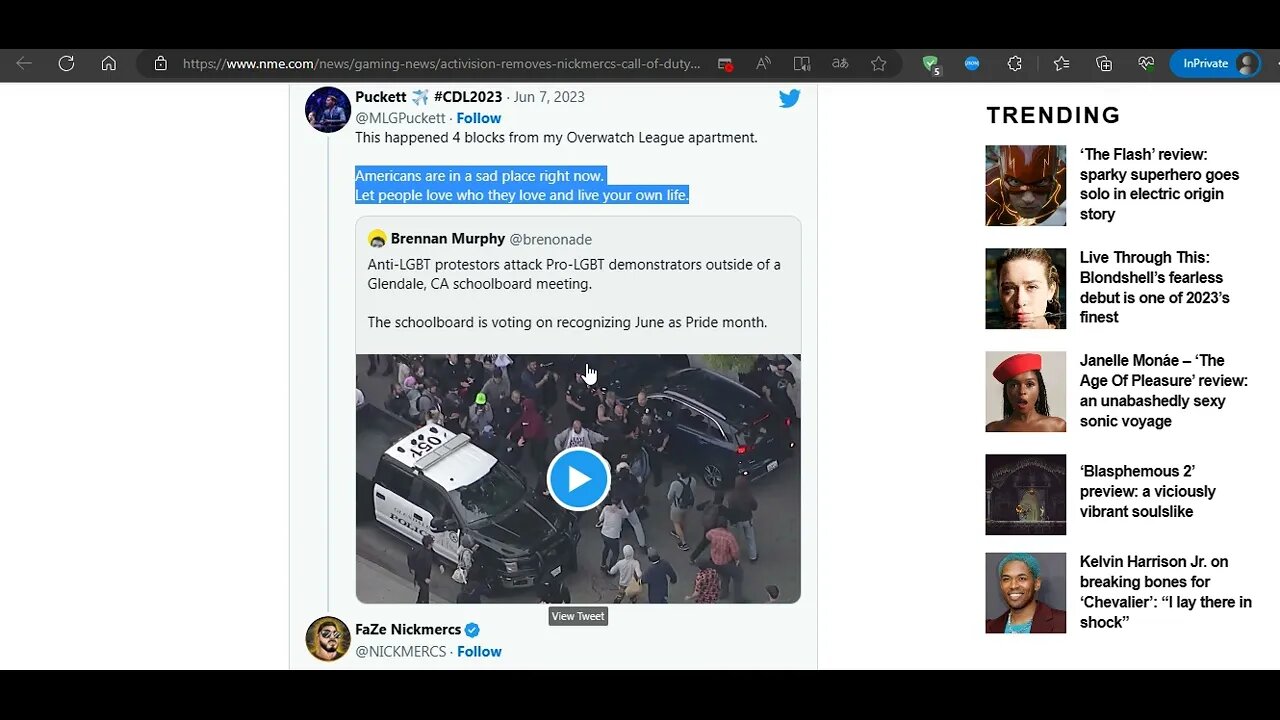This screenshot has height=720, width=1280.
Task: Refresh the current page
Action: coord(66,64)
